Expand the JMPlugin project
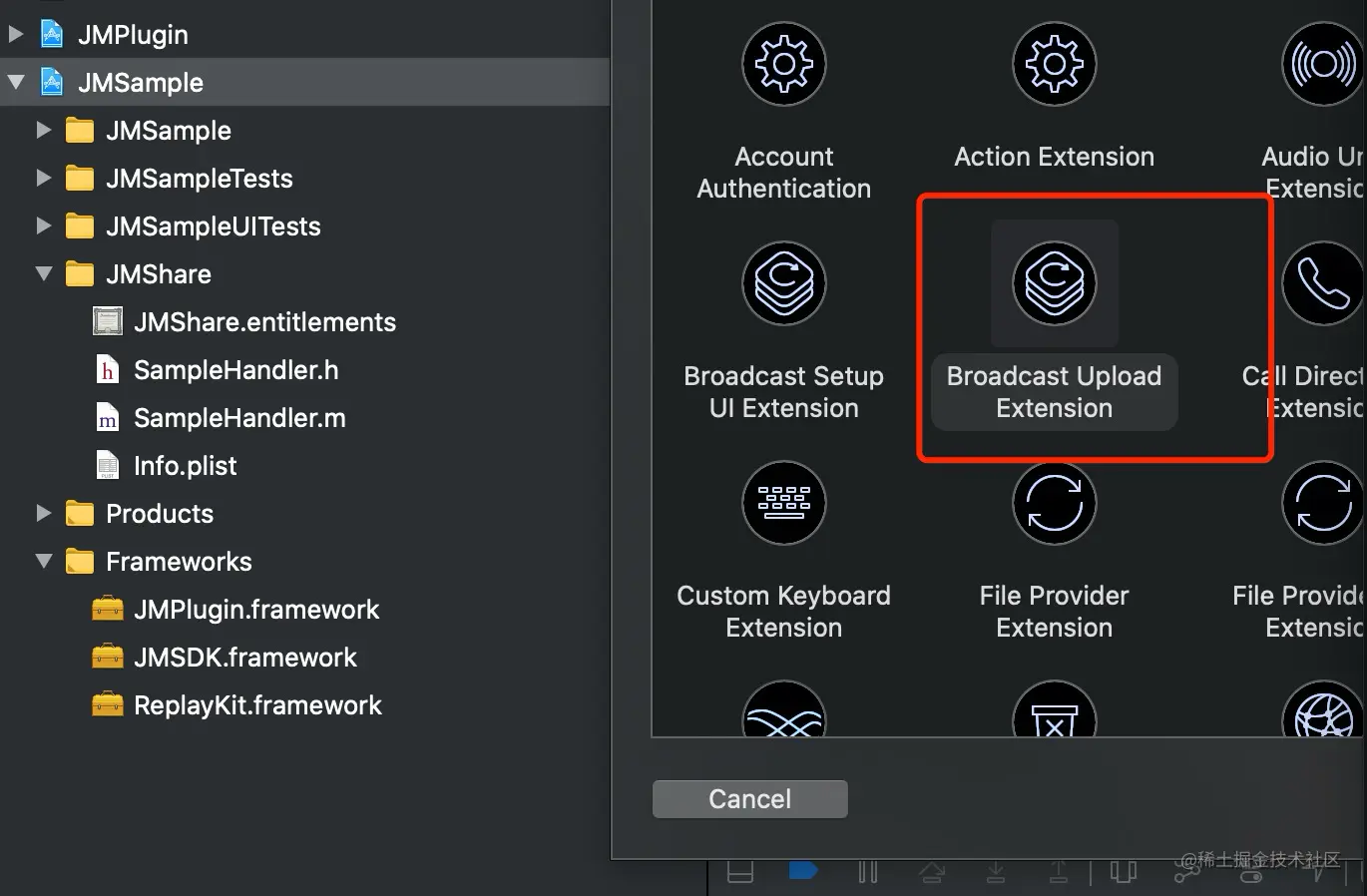The height and width of the screenshot is (896, 1367). pyautogui.click(x=16, y=35)
